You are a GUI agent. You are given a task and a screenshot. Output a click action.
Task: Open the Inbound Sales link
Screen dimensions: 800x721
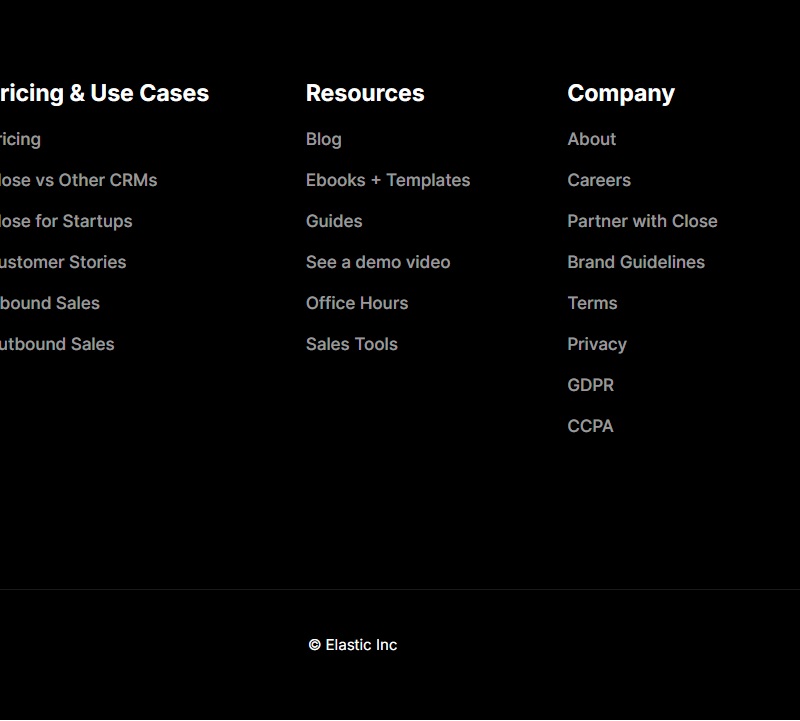click(x=50, y=303)
